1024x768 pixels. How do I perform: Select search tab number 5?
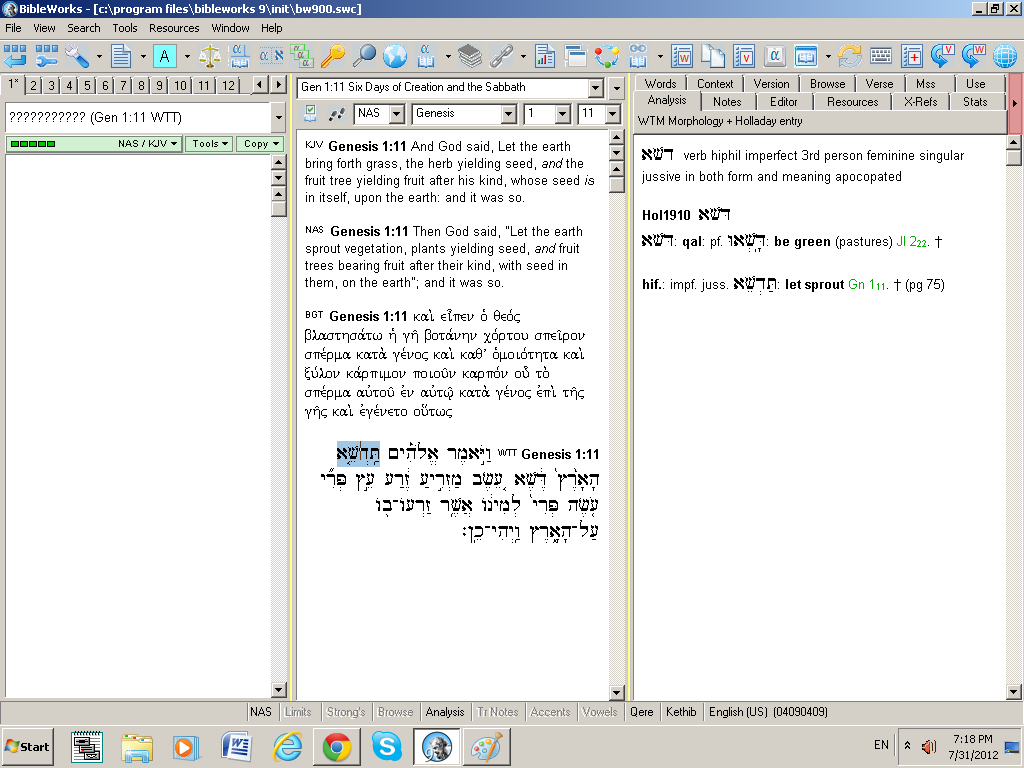tap(88, 86)
